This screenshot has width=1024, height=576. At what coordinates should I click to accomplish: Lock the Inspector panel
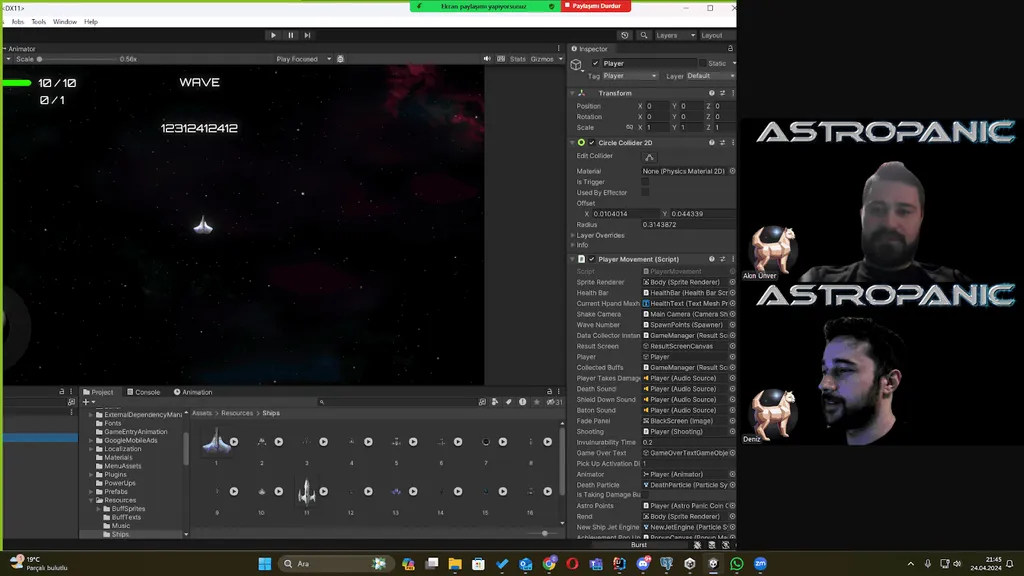(730, 48)
